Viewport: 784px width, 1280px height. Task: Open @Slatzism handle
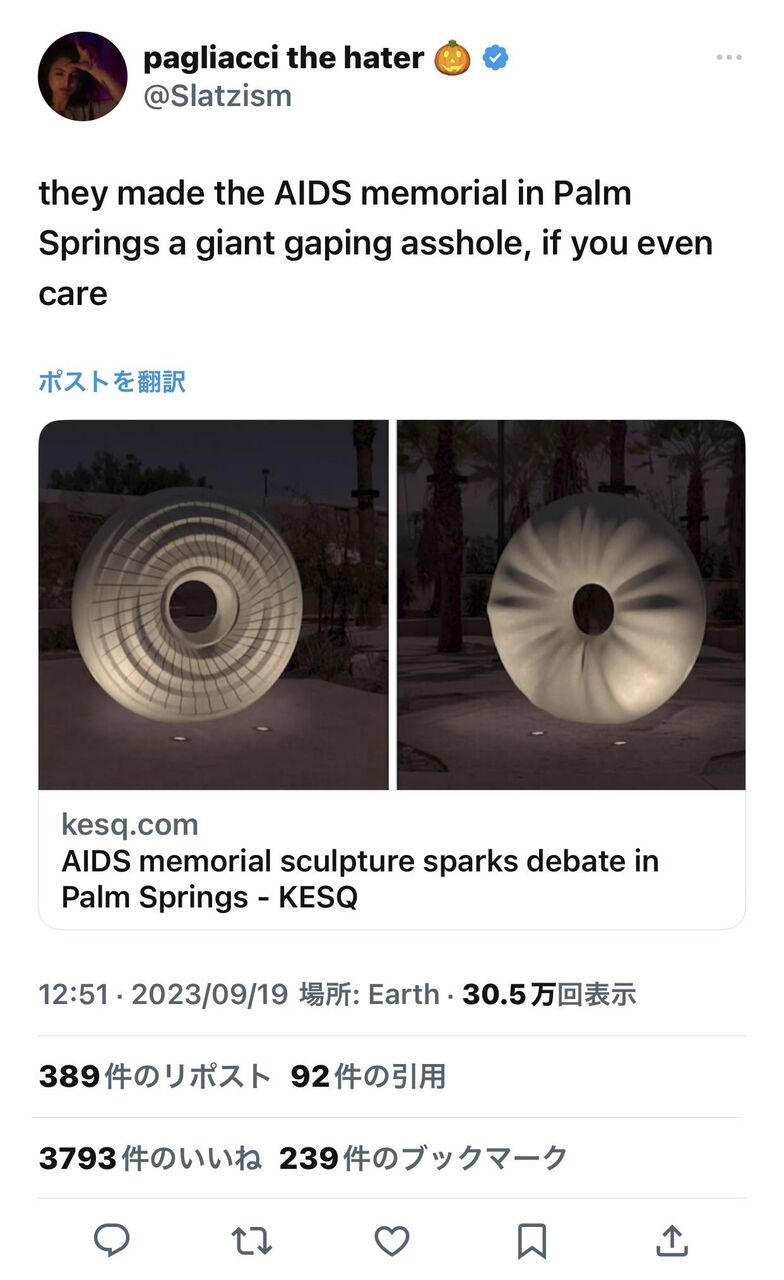click(217, 97)
